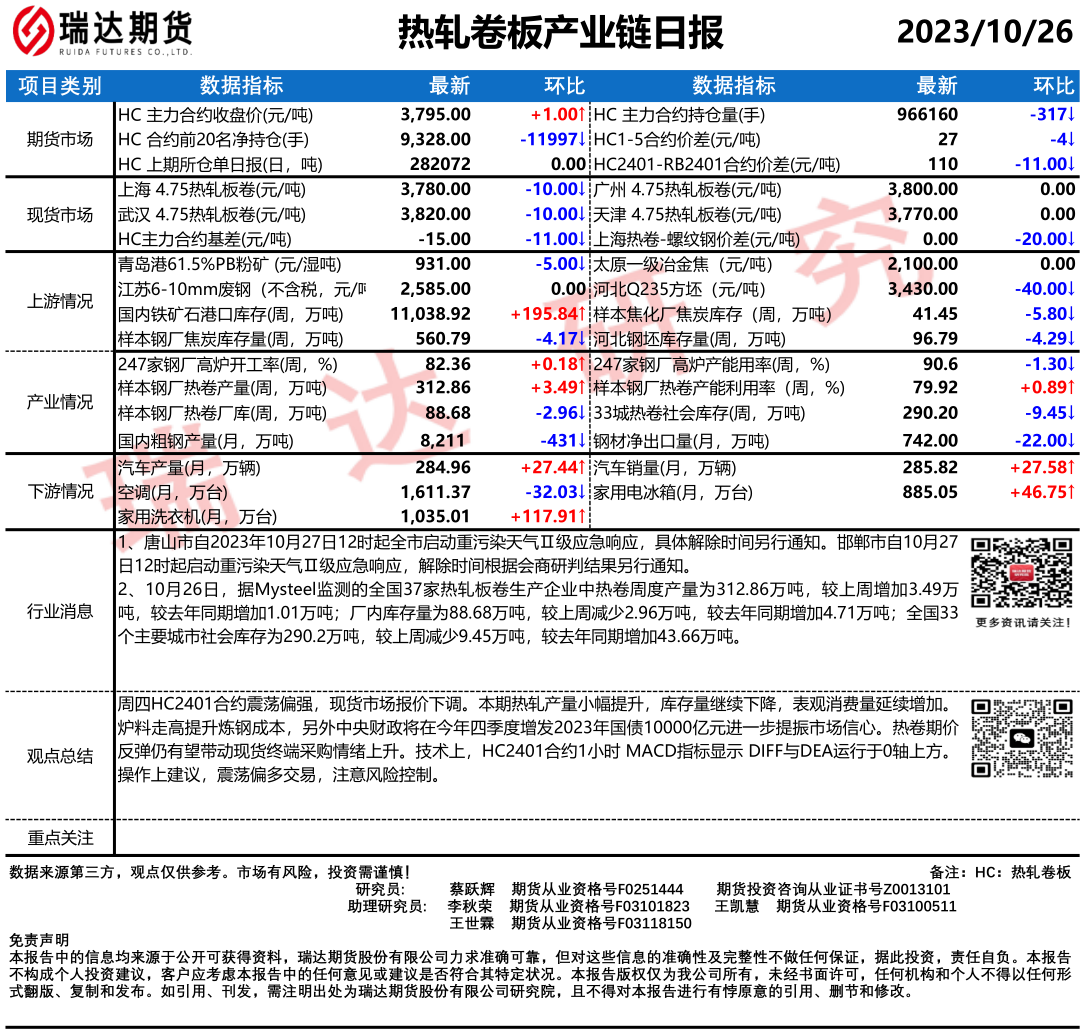1084x1033 pixels.
Task: Click the red up arrow beside +117.91
Action: (x=581, y=516)
